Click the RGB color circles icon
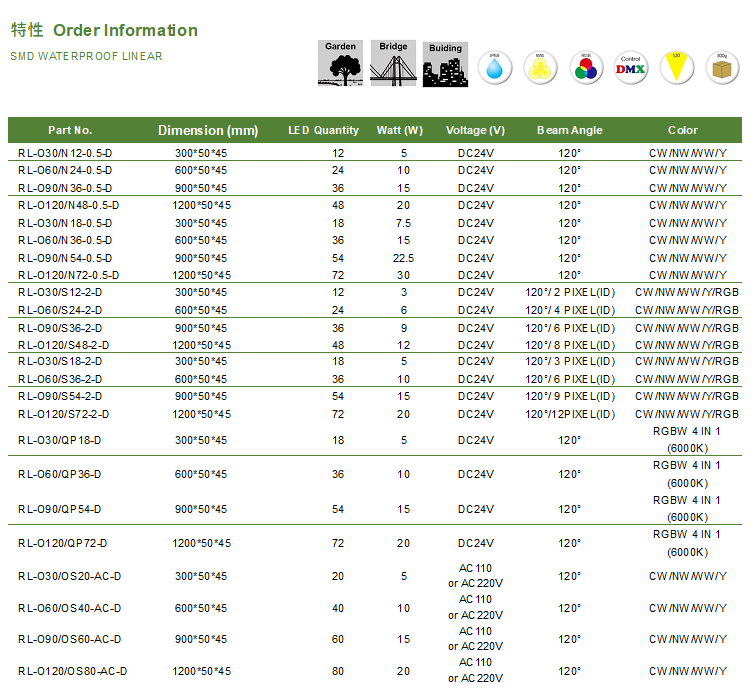This screenshot has width=752, height=700. [585, 67]
